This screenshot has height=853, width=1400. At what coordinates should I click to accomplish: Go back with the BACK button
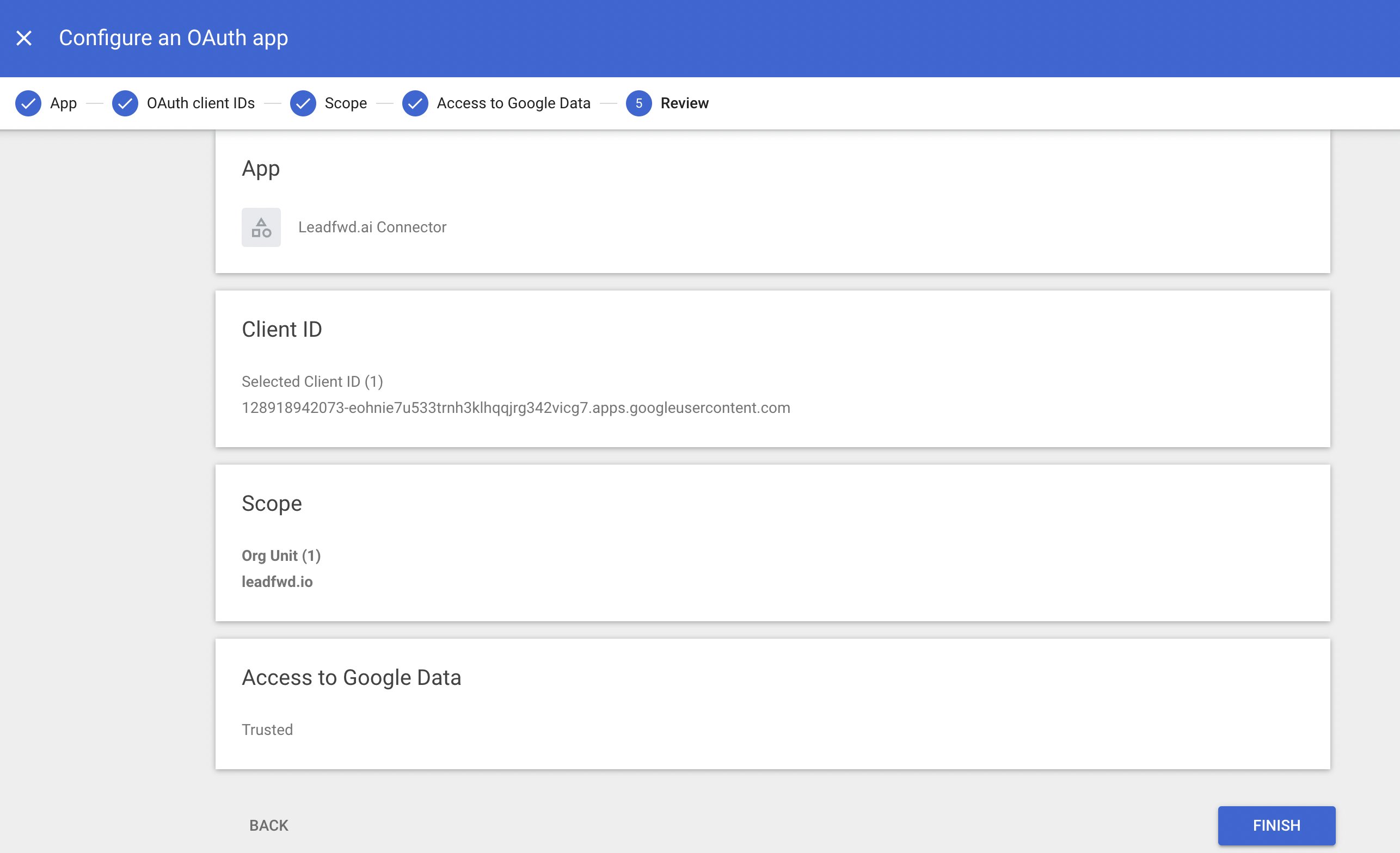[269, 825]
